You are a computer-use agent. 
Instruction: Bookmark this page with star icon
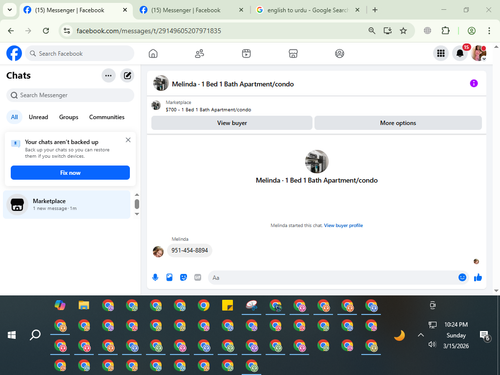[403, 31]
